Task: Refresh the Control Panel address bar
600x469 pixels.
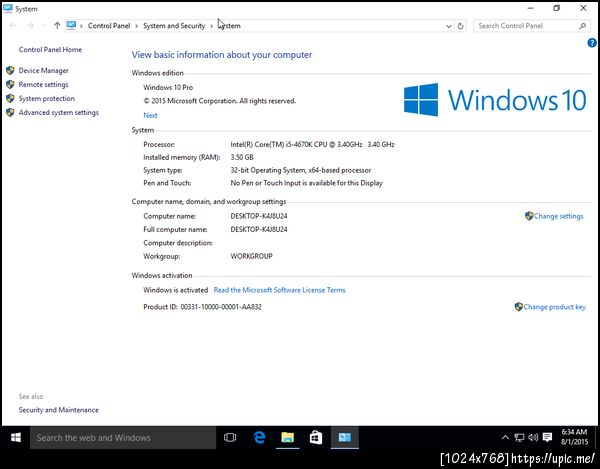Action: [x=461, y=26]
